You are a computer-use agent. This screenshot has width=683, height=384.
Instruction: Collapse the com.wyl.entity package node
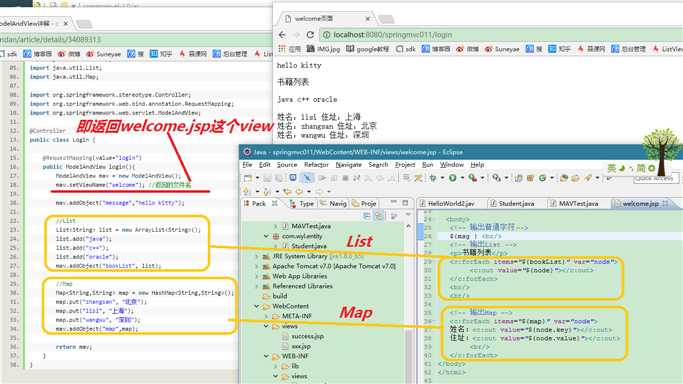pyautogui.click(x=266, y=236)
